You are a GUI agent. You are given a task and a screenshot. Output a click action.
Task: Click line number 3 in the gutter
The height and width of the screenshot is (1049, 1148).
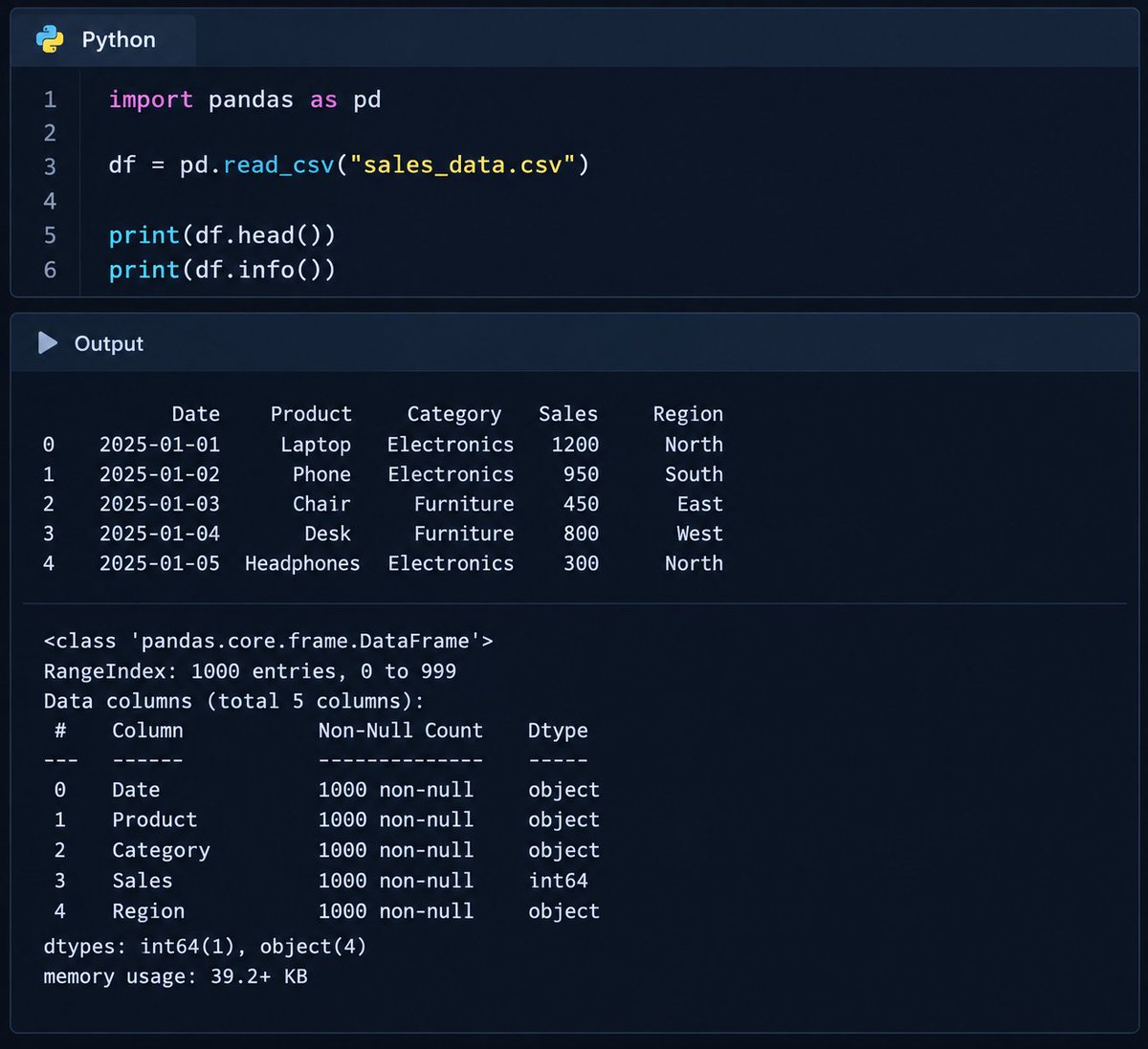[x=50, y=166]
